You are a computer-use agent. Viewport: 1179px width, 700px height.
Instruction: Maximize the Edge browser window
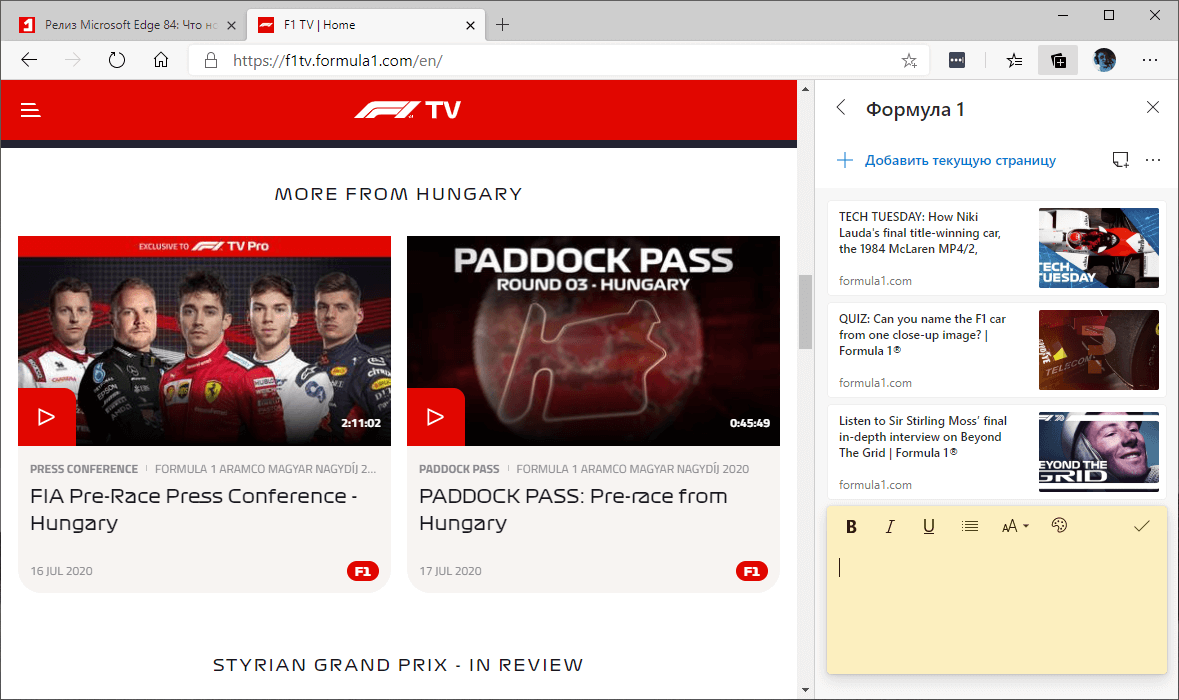pyautogui.click(x=1109, y=15)
